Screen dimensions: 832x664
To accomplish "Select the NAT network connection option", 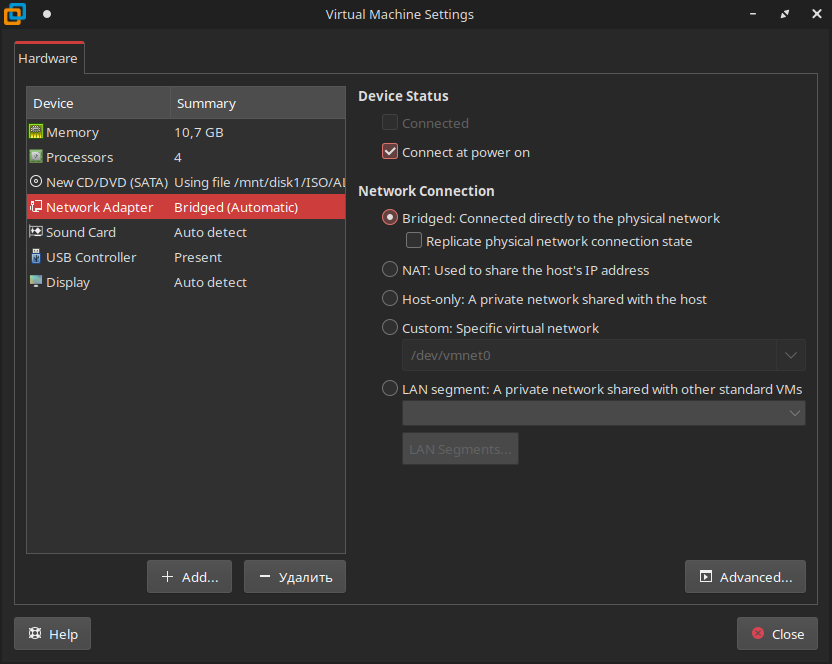I will 390,269.
